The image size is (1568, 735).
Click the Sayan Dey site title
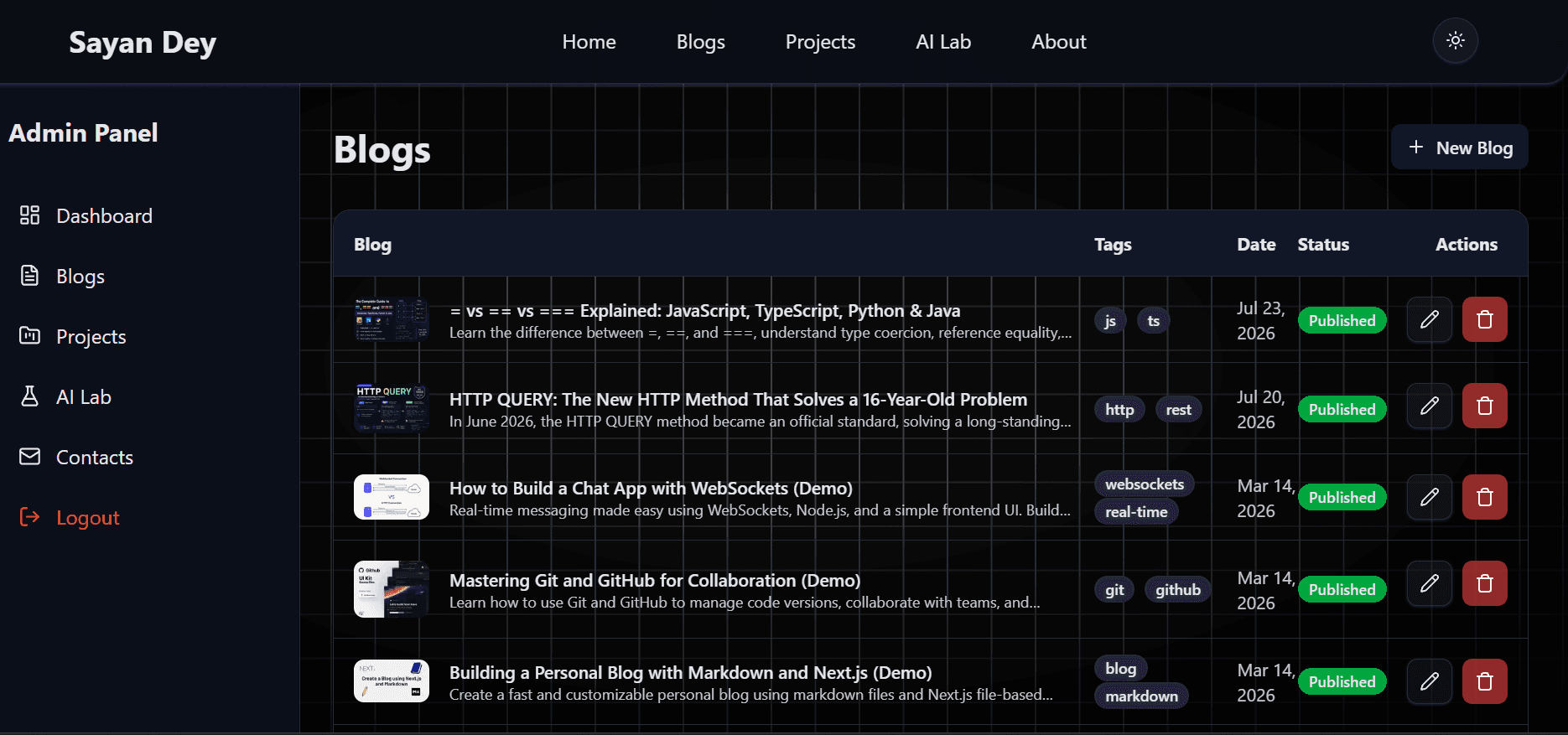coord(143,42)
